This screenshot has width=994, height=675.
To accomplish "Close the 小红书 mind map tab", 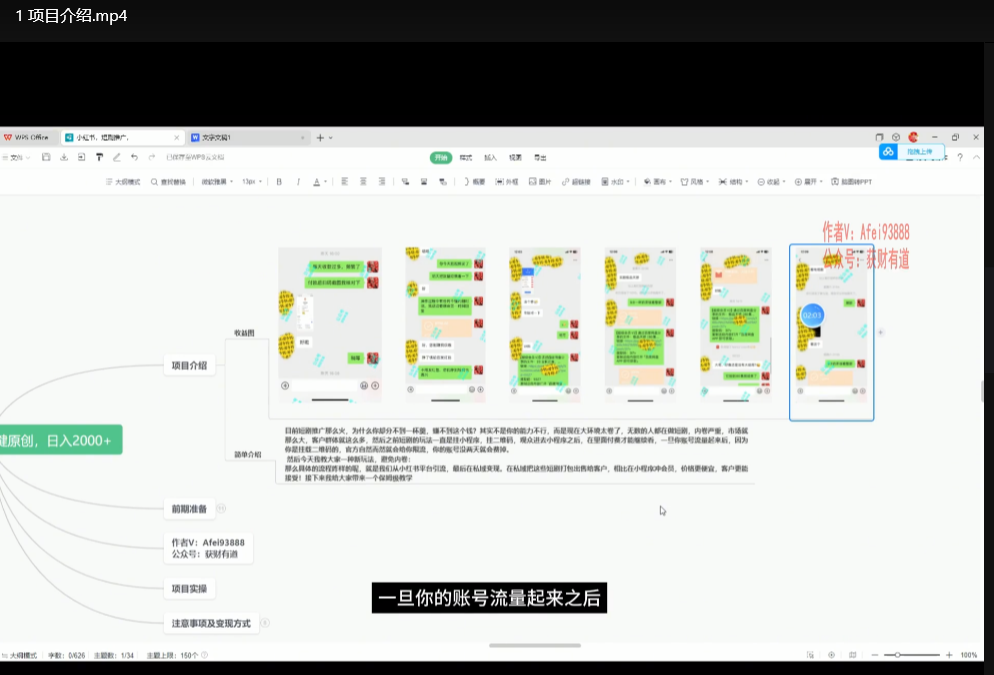I will 176,138.
